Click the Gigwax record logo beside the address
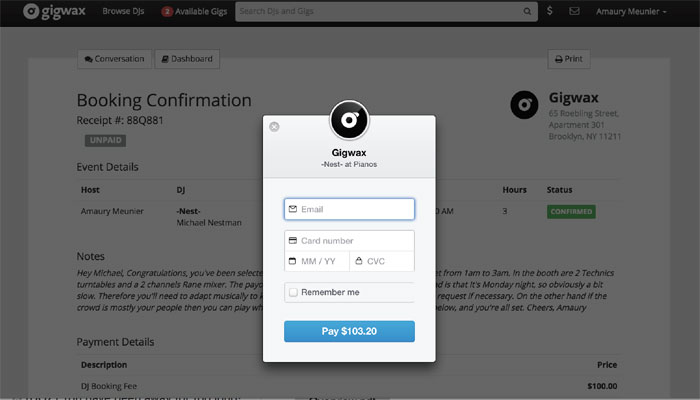This screenshot has width=700, height=400. 524,105
